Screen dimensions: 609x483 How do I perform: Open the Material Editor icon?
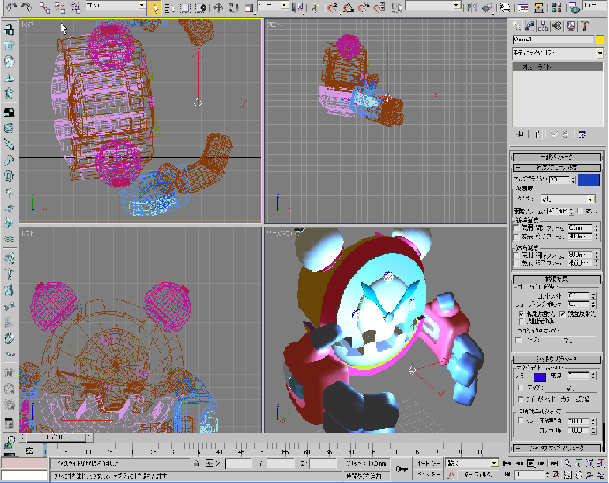click(557, 7)
